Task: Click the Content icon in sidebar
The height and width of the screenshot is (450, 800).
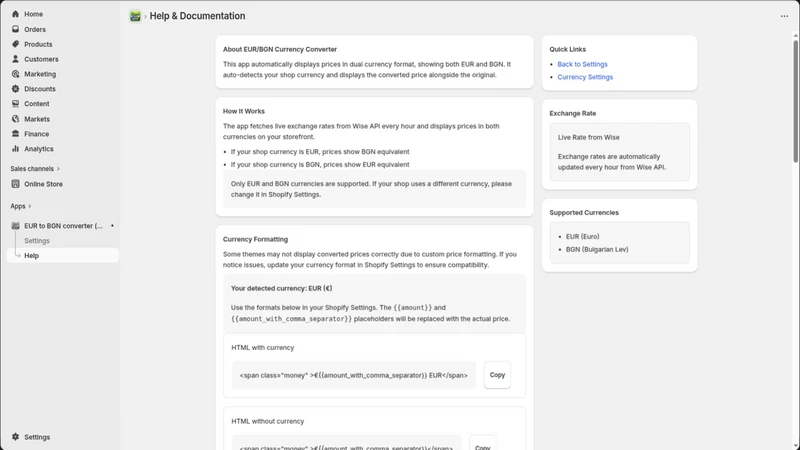Action: tap(15, 104)
